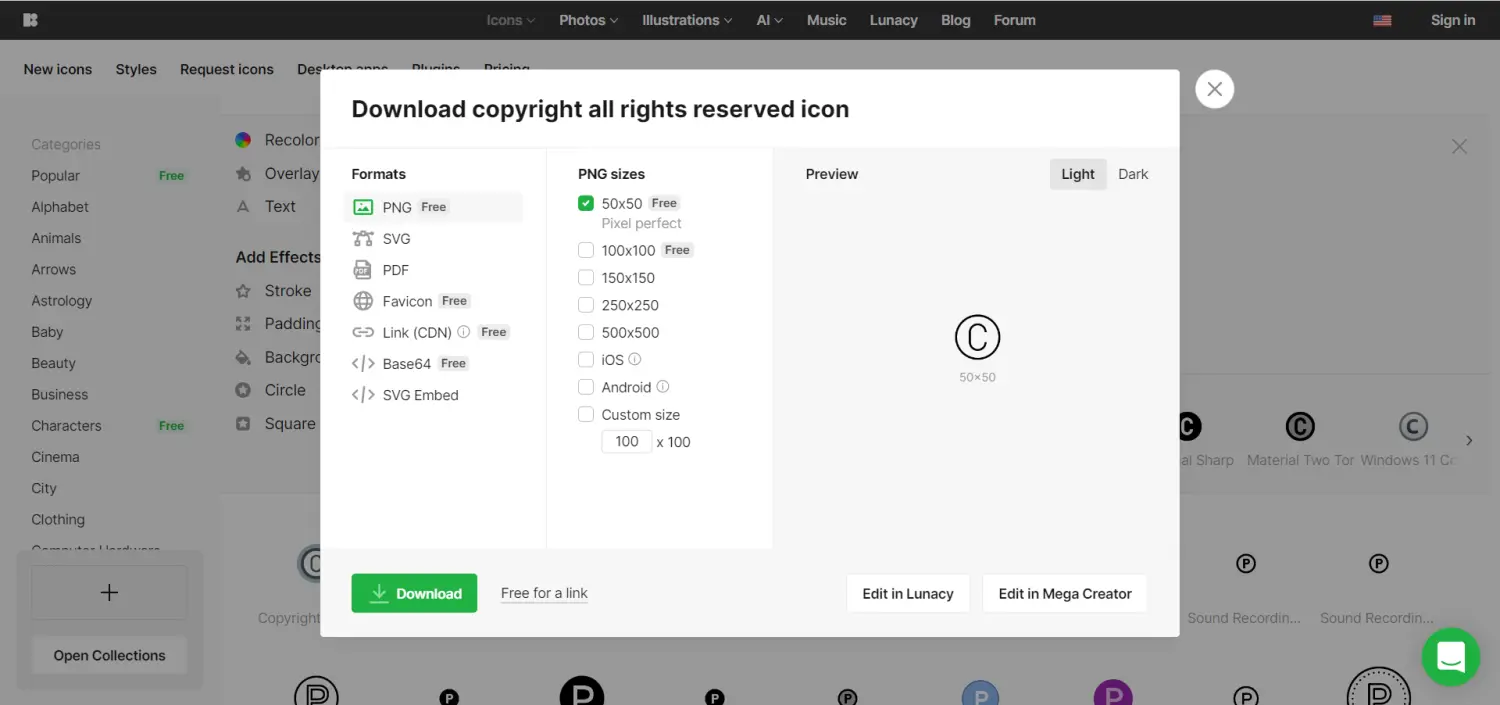Open the New icons tab

coord(58,69)
